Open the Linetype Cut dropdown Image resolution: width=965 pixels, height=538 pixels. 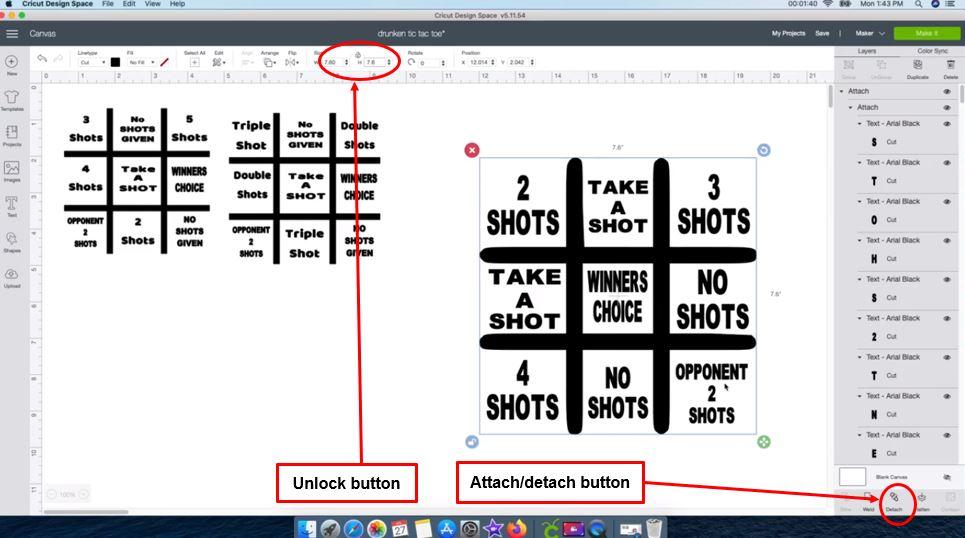coord(92,62)
